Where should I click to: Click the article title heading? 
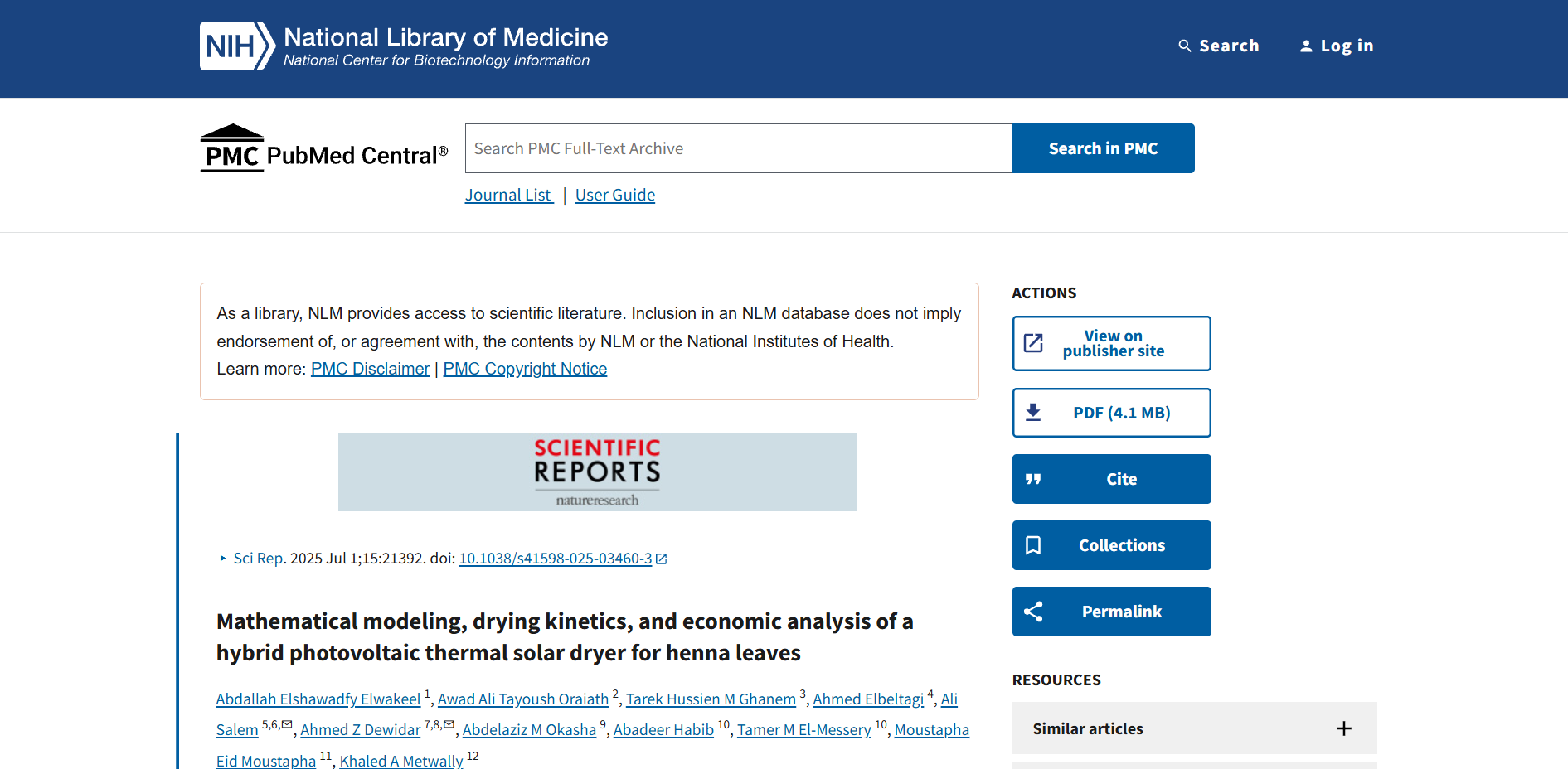pos(565,637)
